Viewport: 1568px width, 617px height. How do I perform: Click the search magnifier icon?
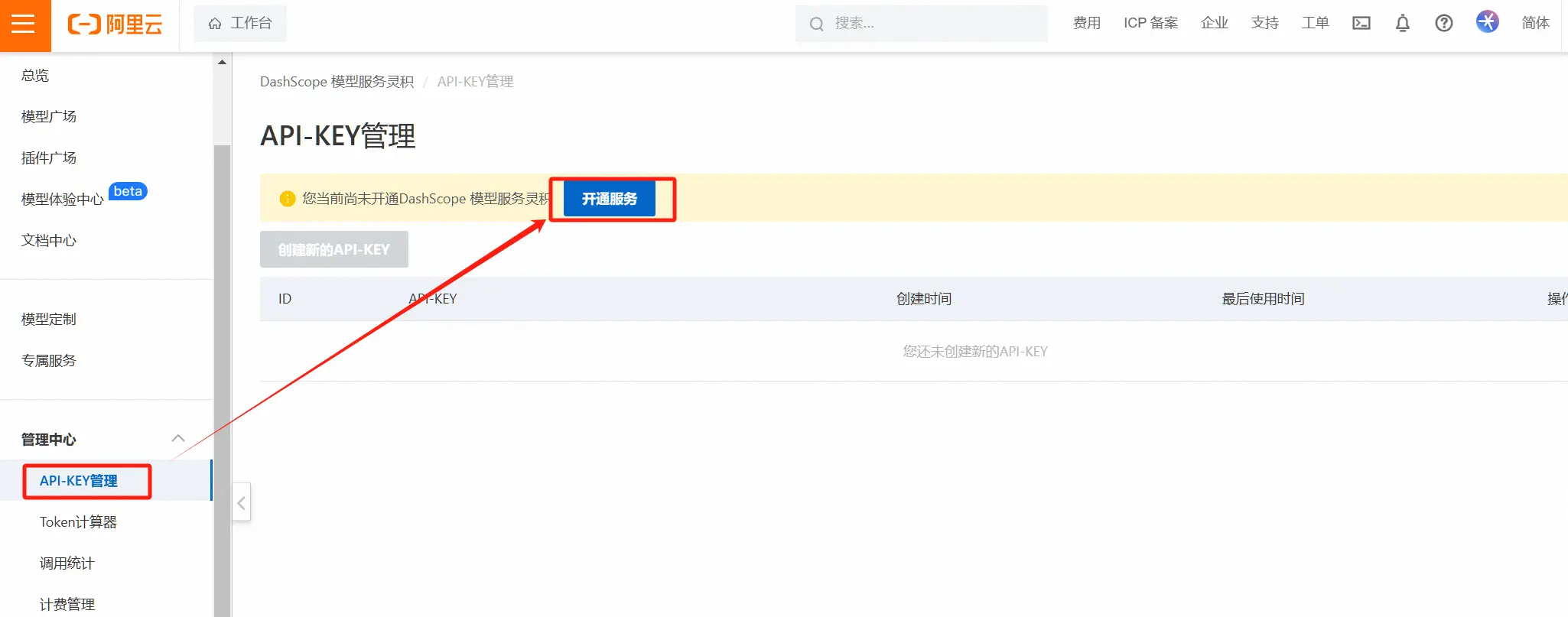pyautogui.click(x=817, y=24)
